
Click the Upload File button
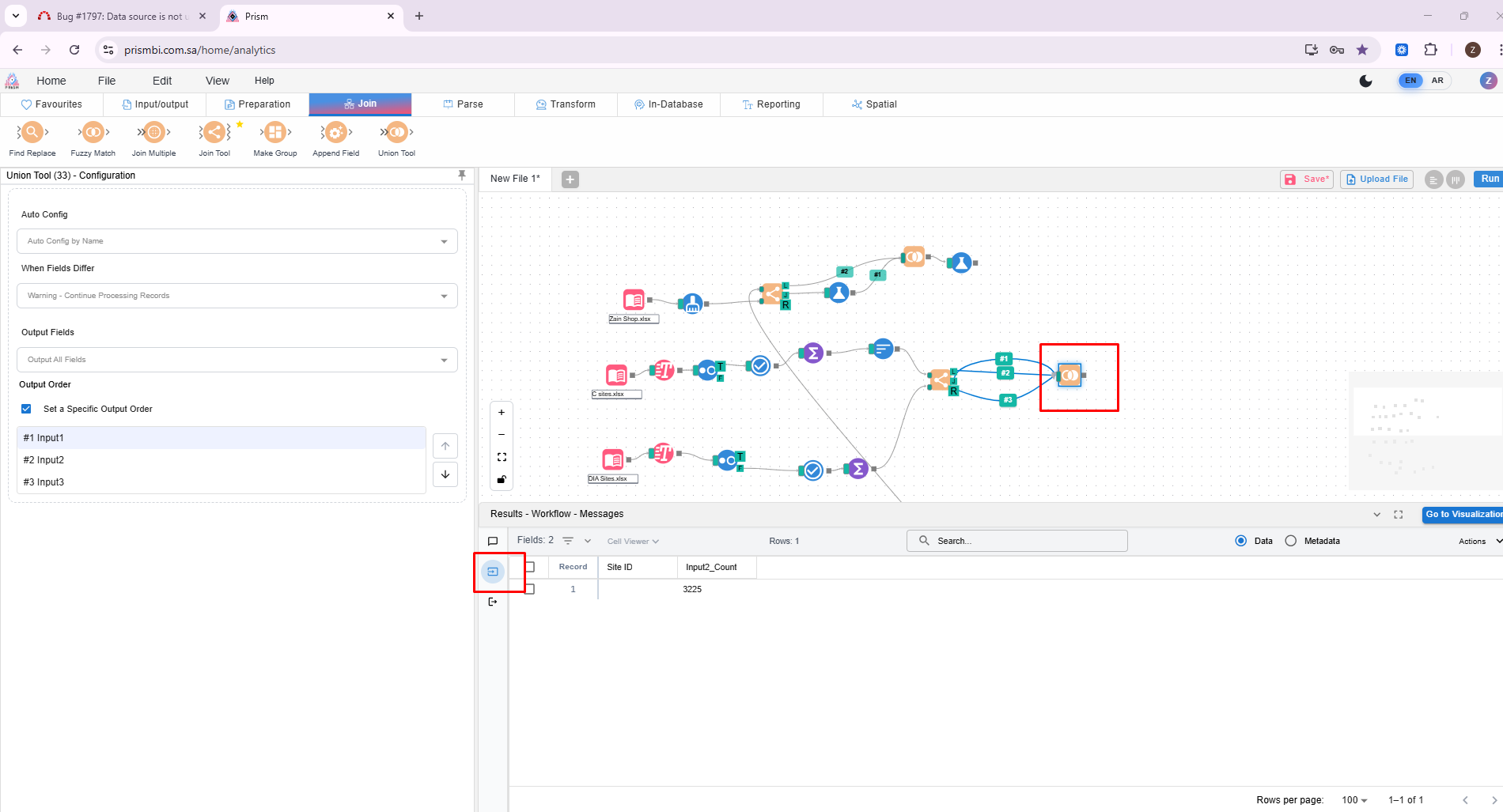(x=1376, y=179)
